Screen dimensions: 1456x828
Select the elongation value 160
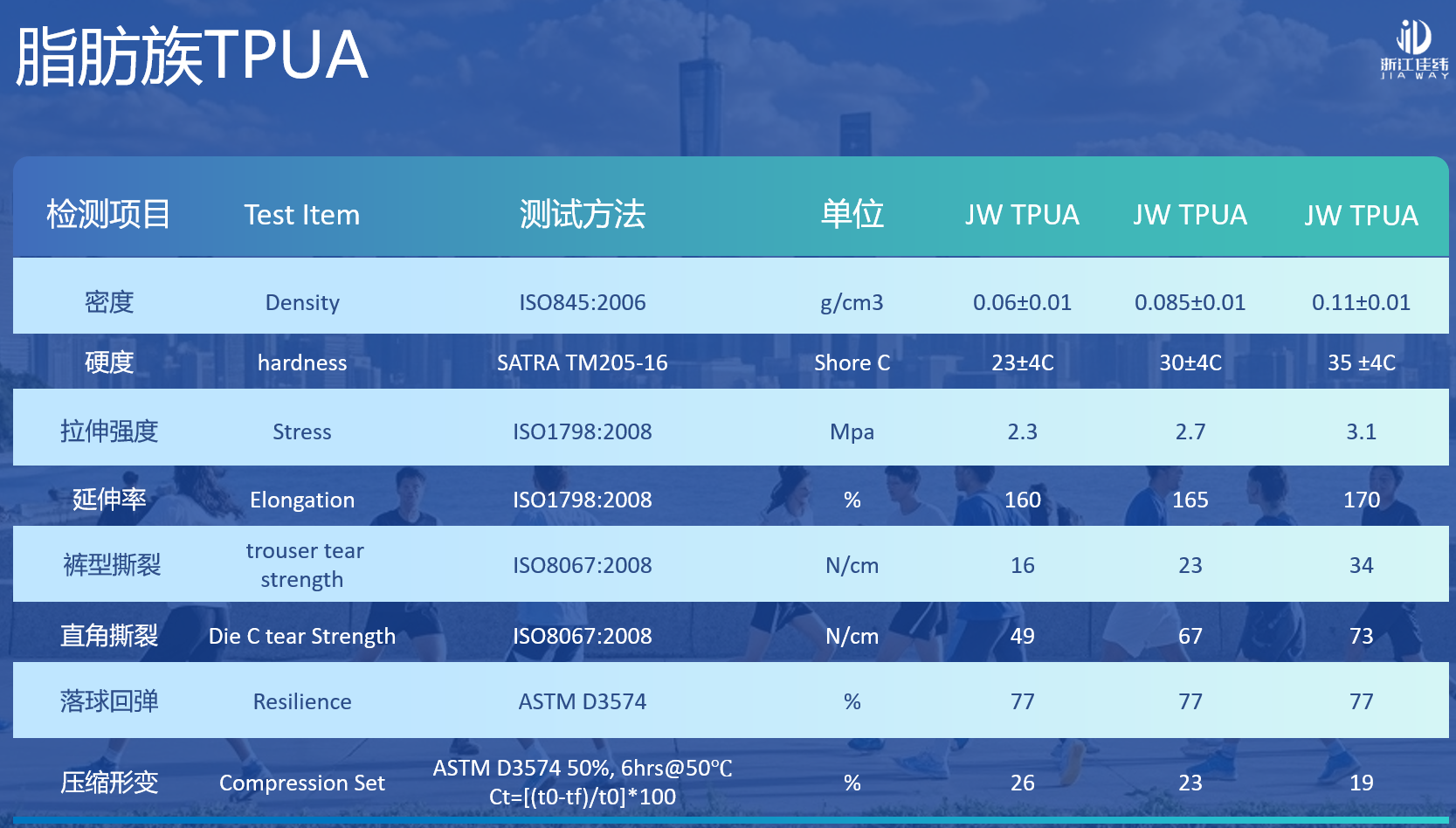click(1023, 500)
